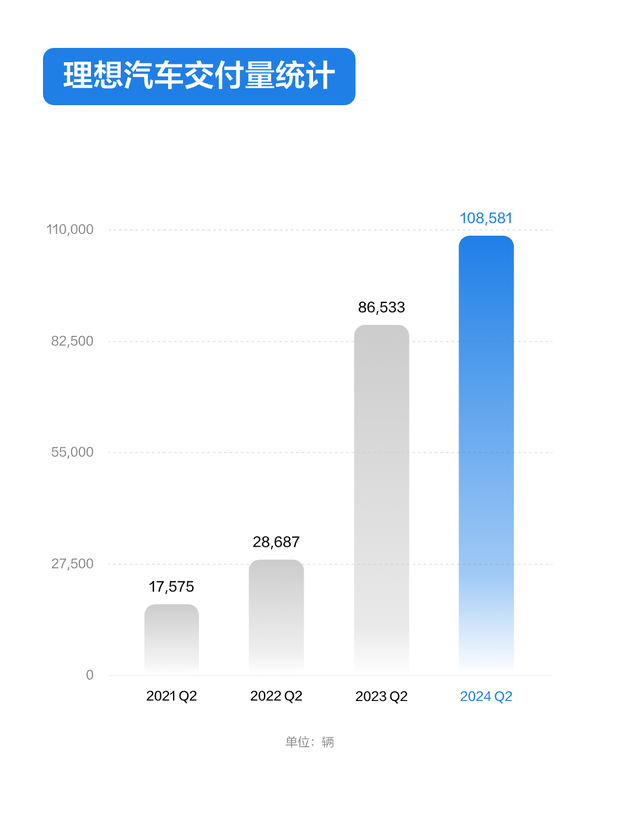Click the 2022 Q2 category label
This screenshot has width=620, height=826.
point(276,697)
